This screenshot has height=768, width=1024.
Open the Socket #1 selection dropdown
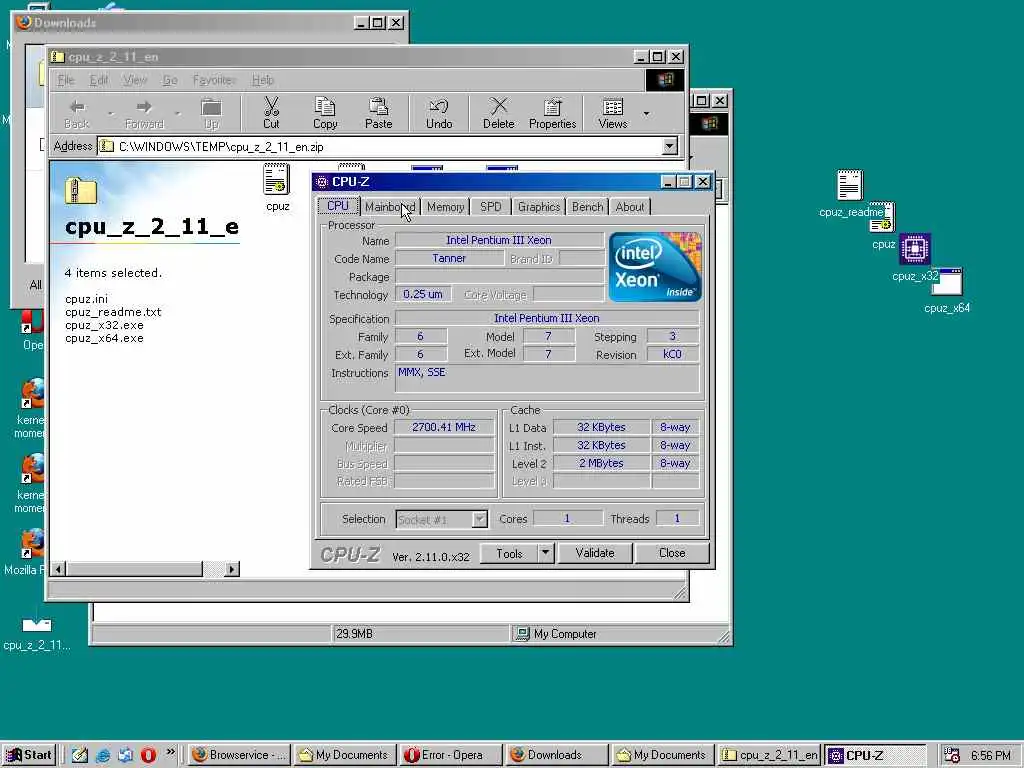479,519
